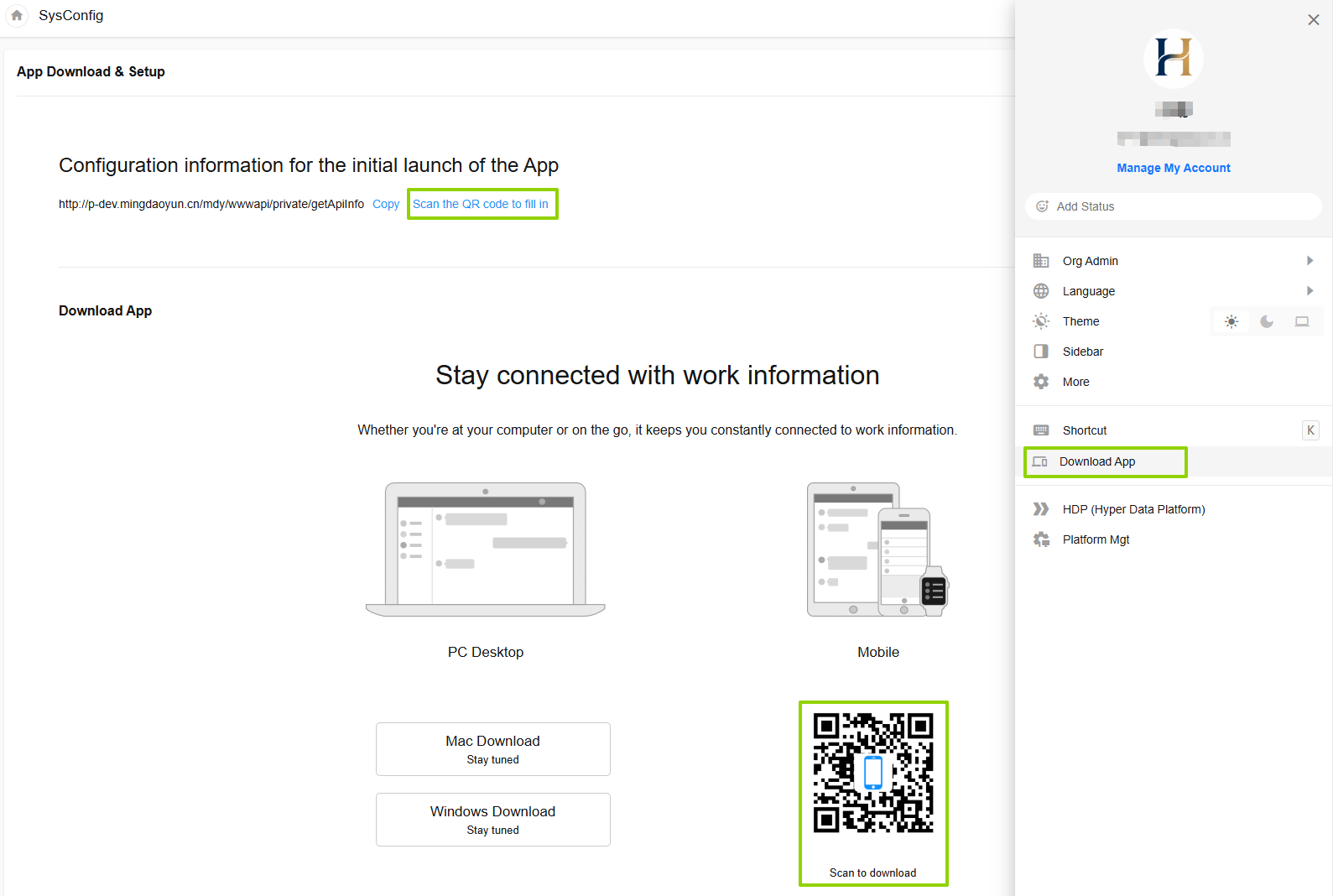Open Platform Mgt entry

tap(1174, 539)
